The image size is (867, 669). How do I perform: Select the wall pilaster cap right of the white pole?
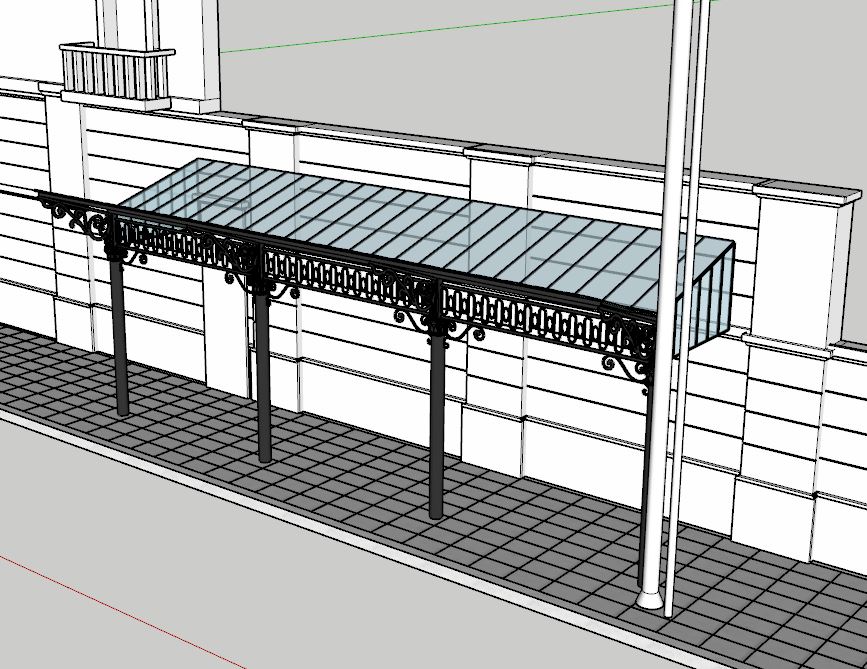click(x=808, y=191)
